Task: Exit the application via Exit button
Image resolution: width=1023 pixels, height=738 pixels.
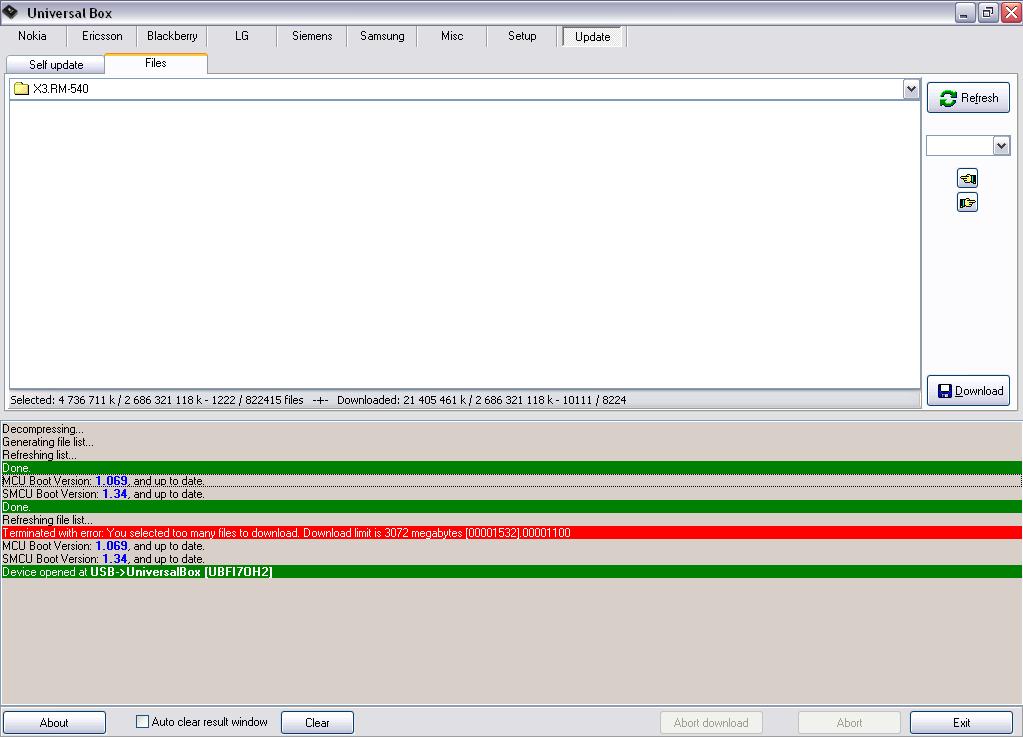Action: pos(962,722)
